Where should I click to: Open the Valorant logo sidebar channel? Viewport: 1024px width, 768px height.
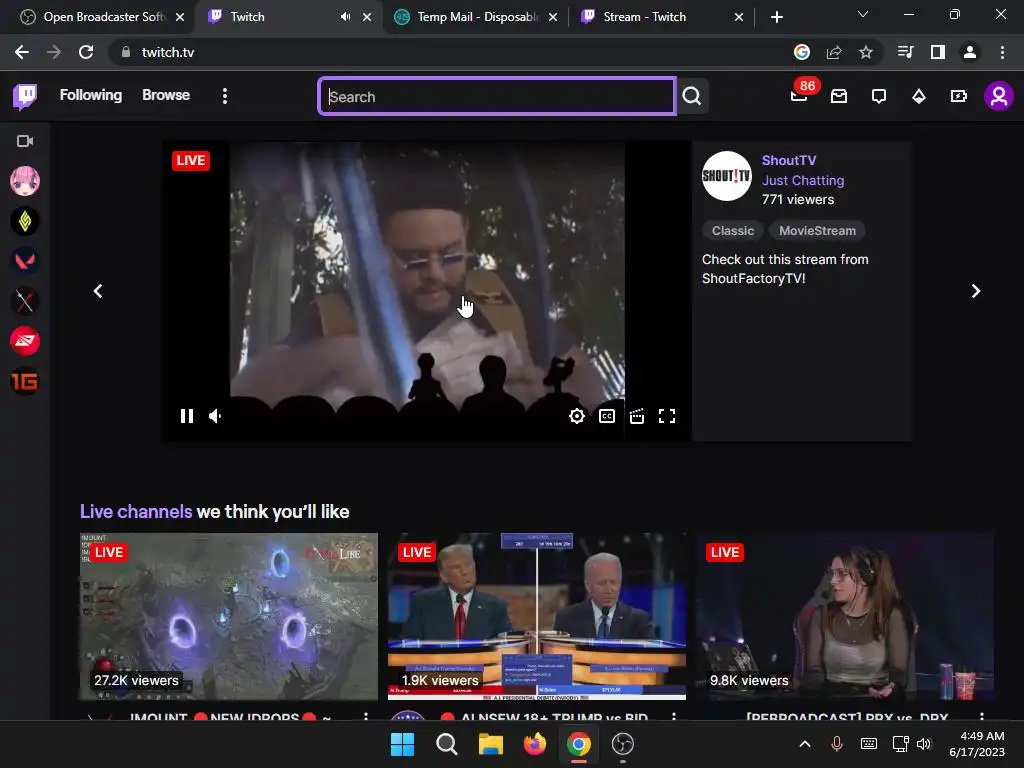(25, 261)
